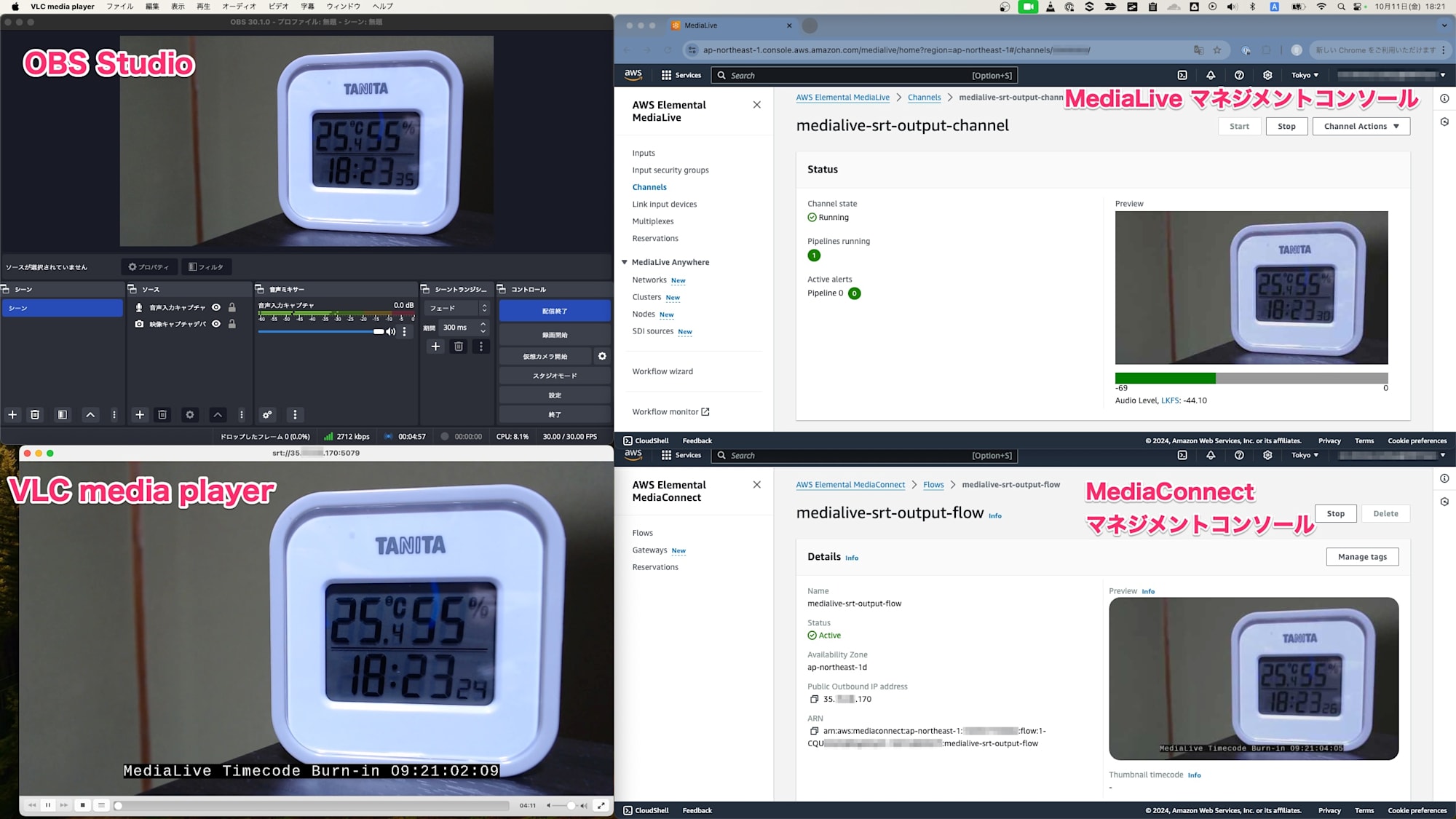Toggle visibility eye of 映像キャプチャデバイス source
This screenshot has width=1456, height=819.
pyautogui.click(x=216, y=324)
